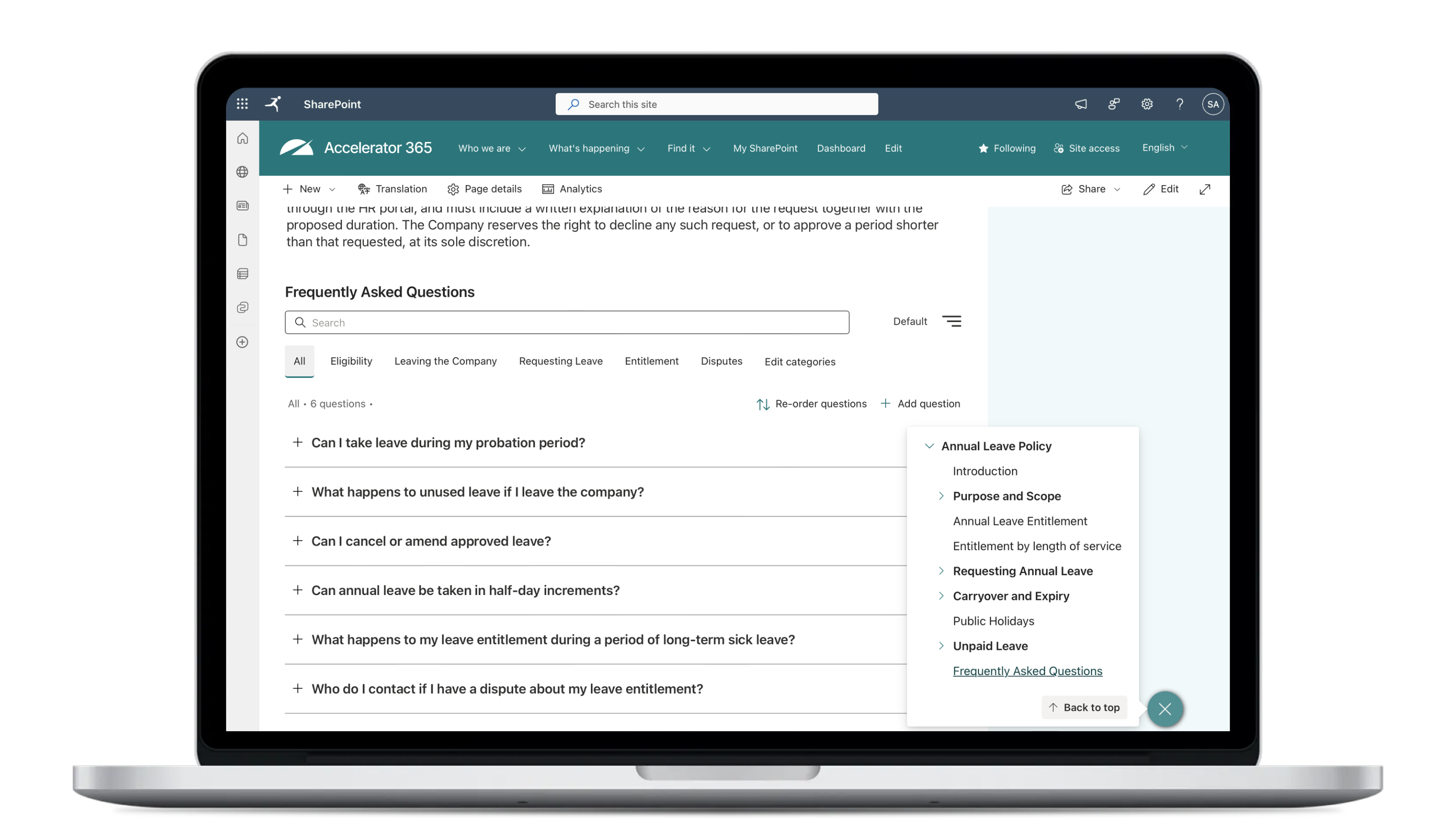Click the Accelerator 365 logo
Screen dimensions: 1456x827
pos(356,148)
